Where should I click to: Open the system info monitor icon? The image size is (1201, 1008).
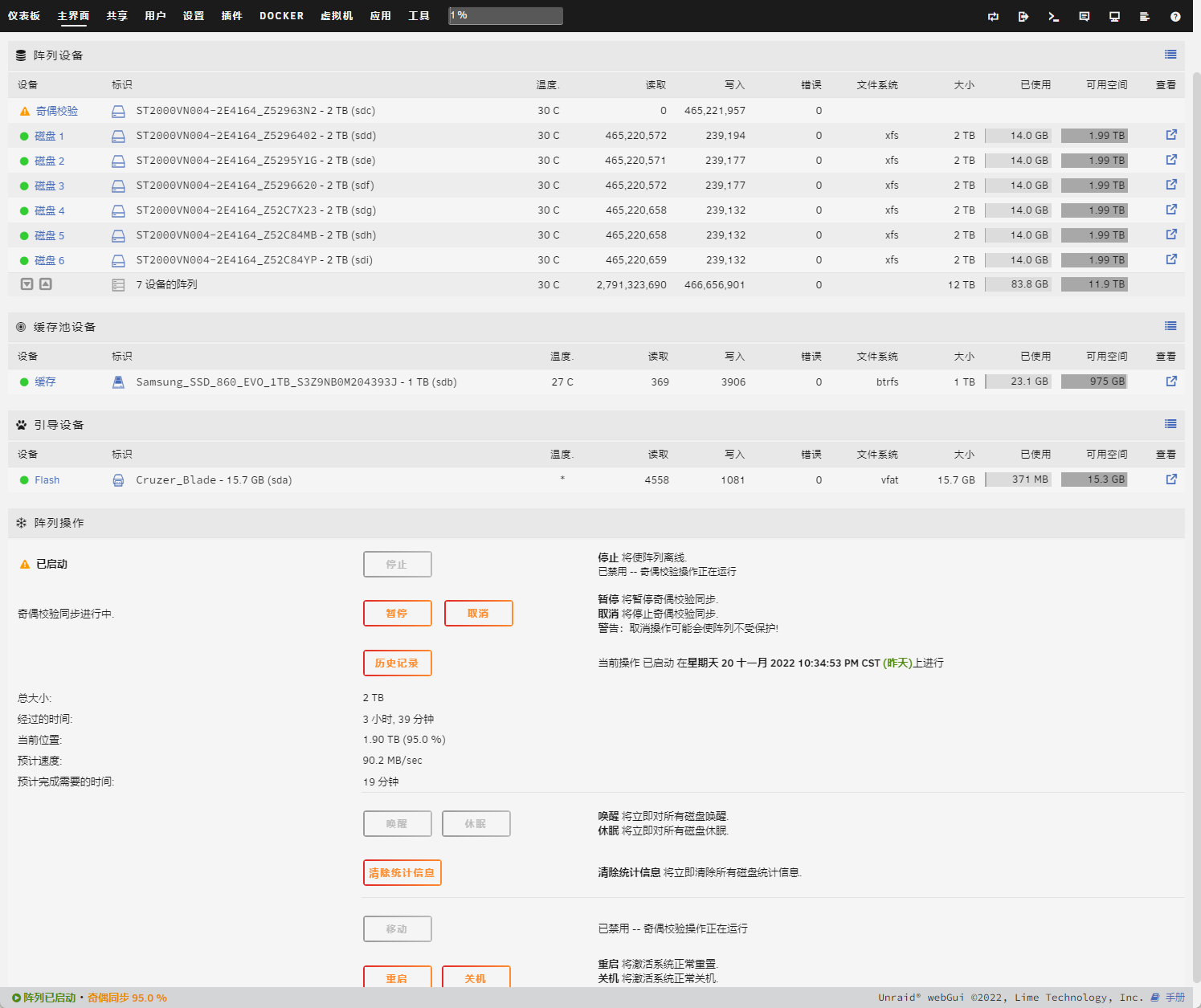pyautogui.click(x=1114, y=16)
